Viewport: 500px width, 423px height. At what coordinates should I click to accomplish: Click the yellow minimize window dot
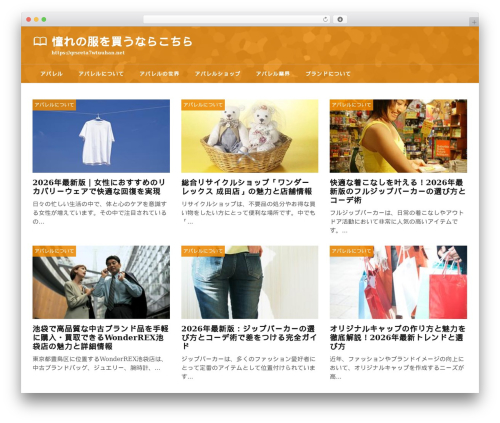tap(36, 20)
